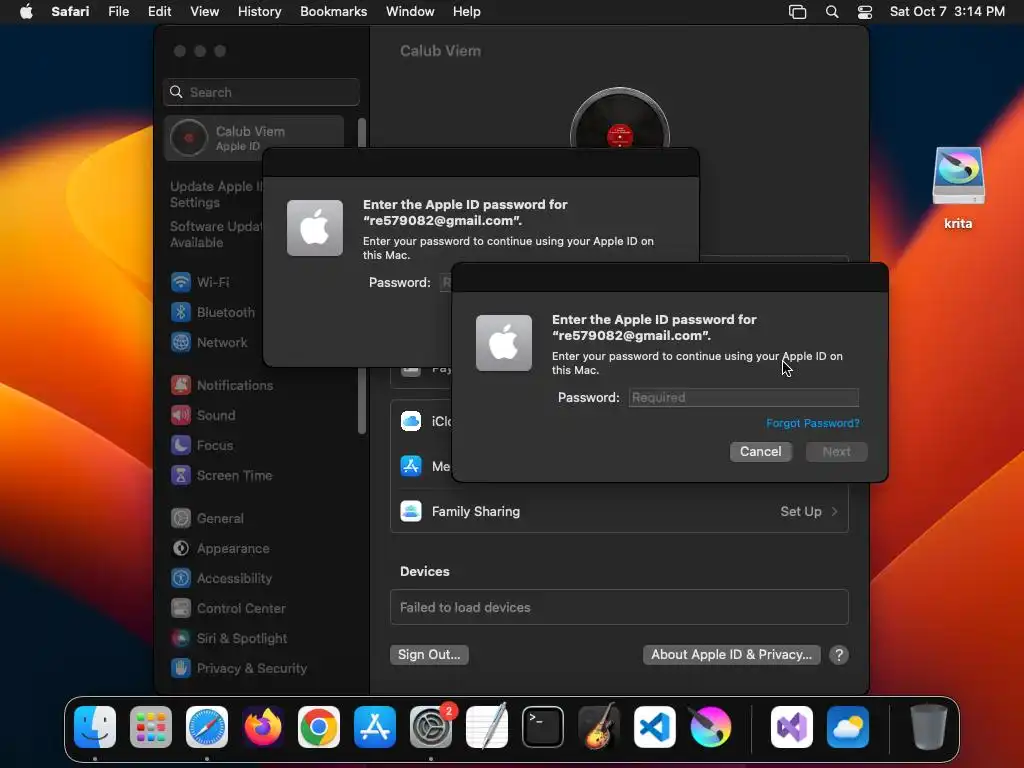Click the Family Sharing icon
This screenshot has width=1024, height=768.
tap(411, 511)
